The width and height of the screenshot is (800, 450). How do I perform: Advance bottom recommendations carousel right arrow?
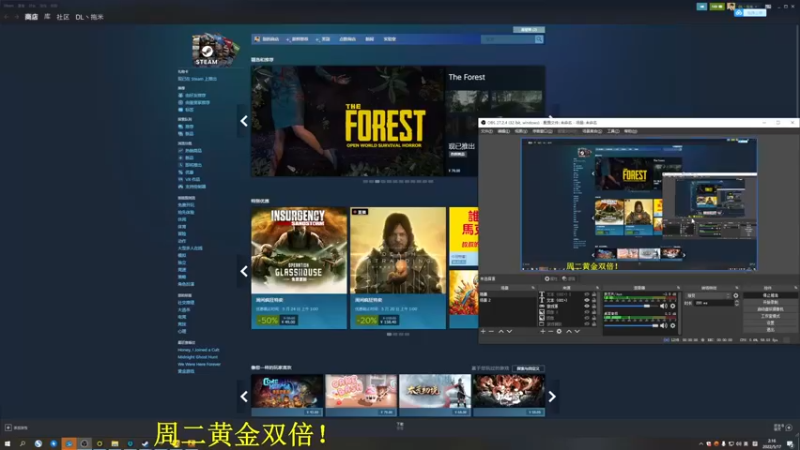tap(552, 396)
